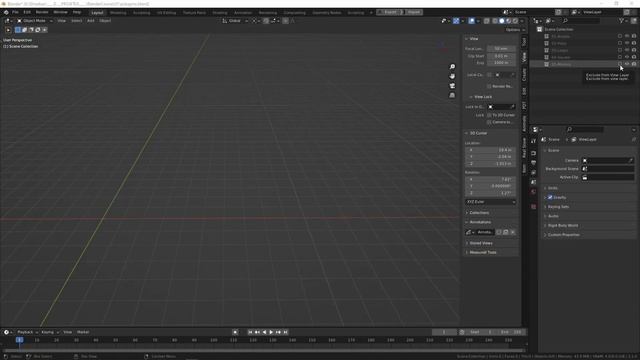Click the proportional editing icon
Screen dimensions: 640x360
[x=285, y=21]
